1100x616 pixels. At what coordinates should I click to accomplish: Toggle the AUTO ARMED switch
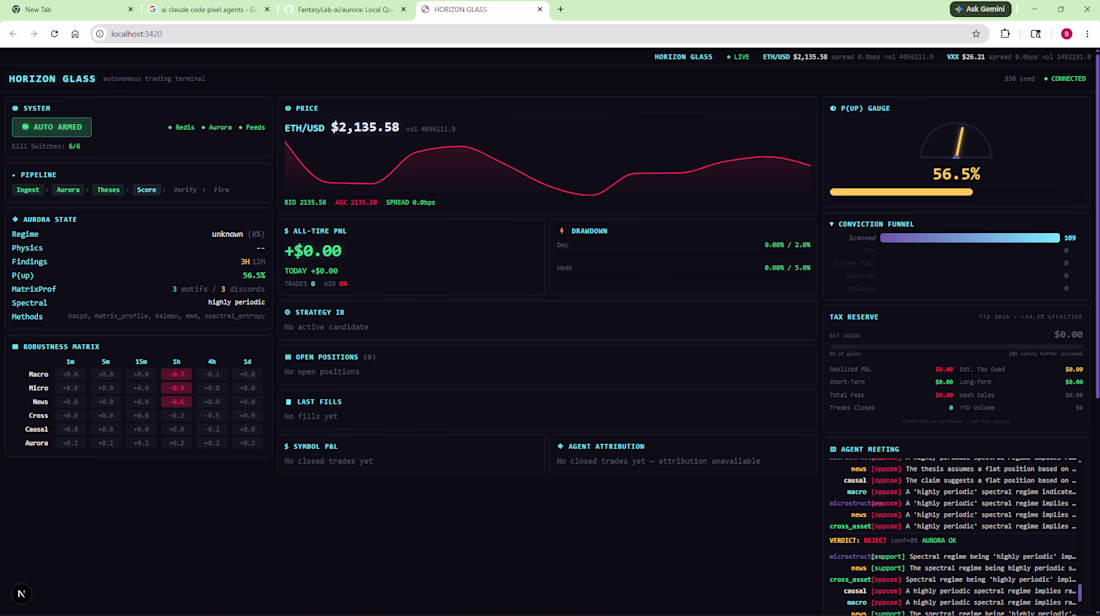click(x=52, y=127)
